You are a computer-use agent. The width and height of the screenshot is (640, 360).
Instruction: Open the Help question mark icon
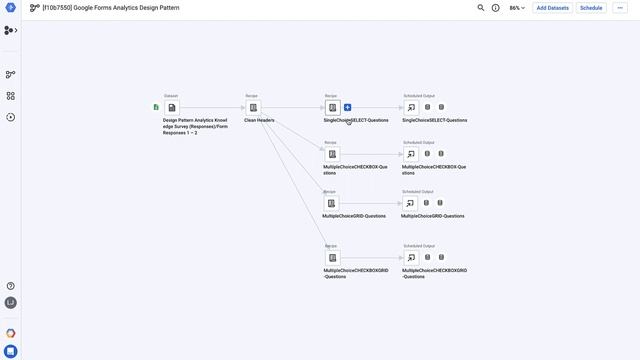[x=11, y=286]
